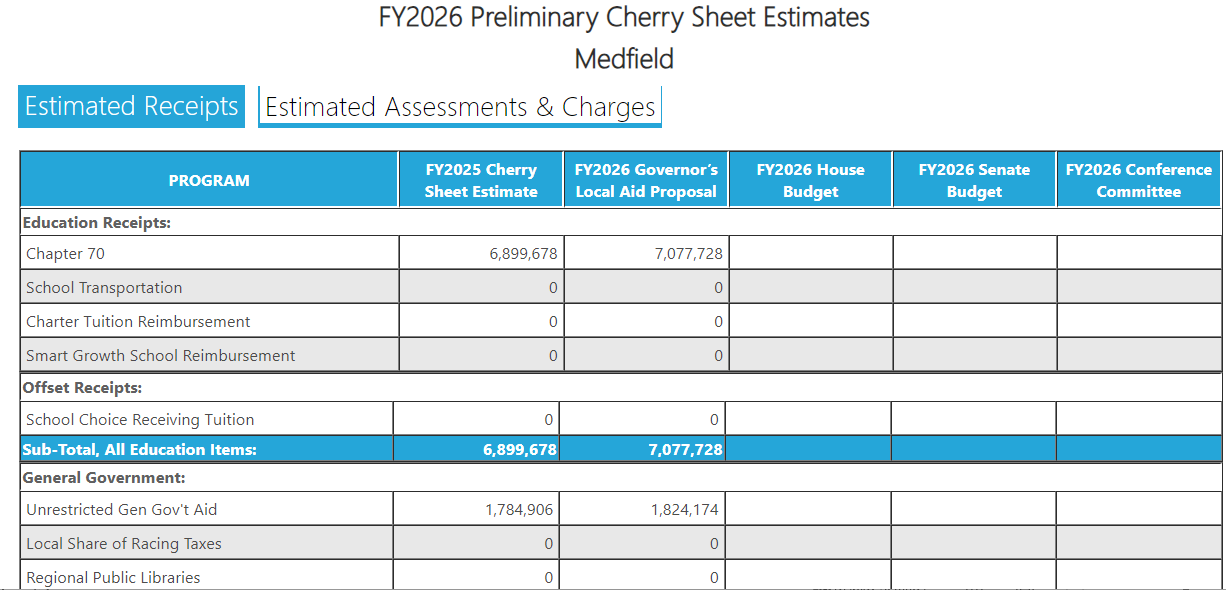Select the Sub-Total, All Education Items label
The width and height of the screenshot is (1226, 590).
pyautogui.click(x=139, y=450)
